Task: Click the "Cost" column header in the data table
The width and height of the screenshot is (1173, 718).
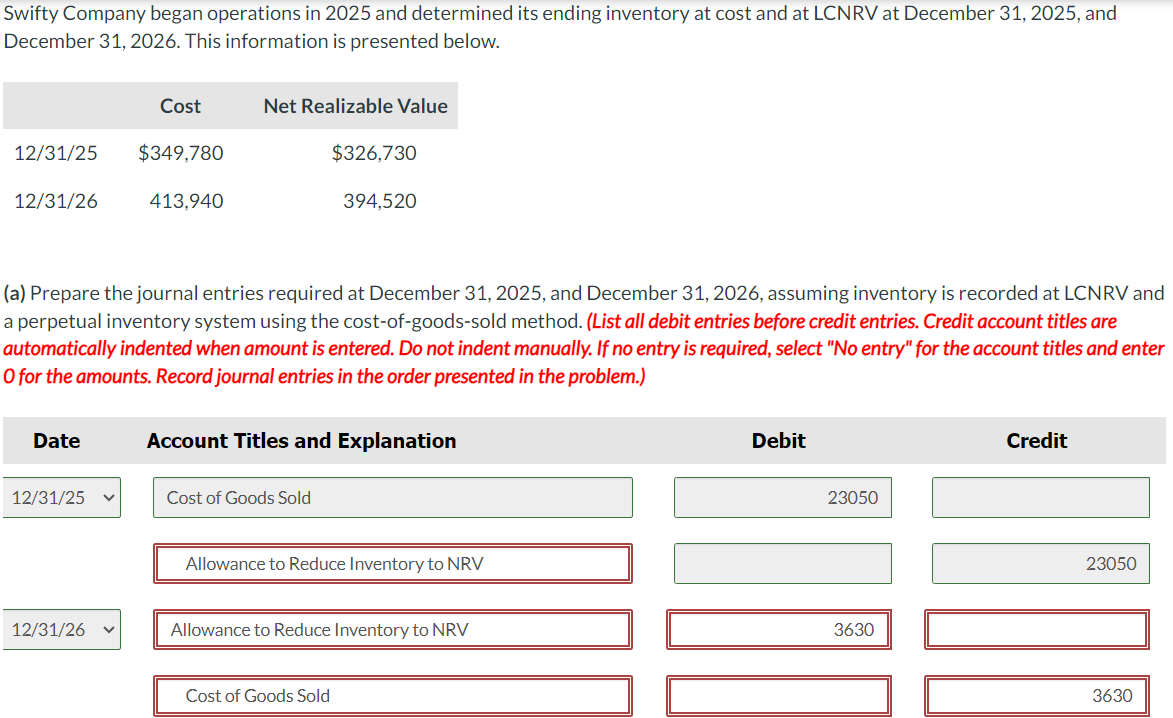Action: click(x=180, y=105)
